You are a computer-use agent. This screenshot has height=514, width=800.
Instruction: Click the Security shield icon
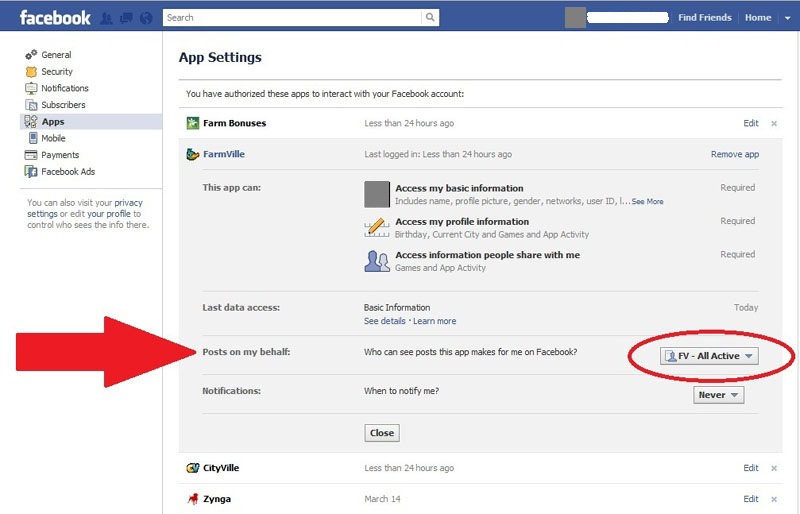31,71
